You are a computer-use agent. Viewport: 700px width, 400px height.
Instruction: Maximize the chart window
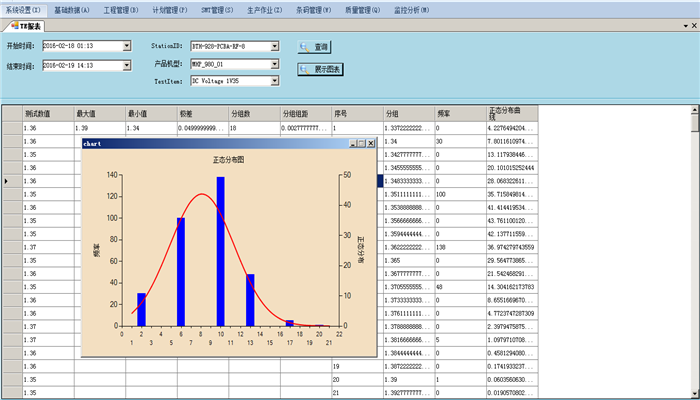pyautogui.click(x=362, y=144)
